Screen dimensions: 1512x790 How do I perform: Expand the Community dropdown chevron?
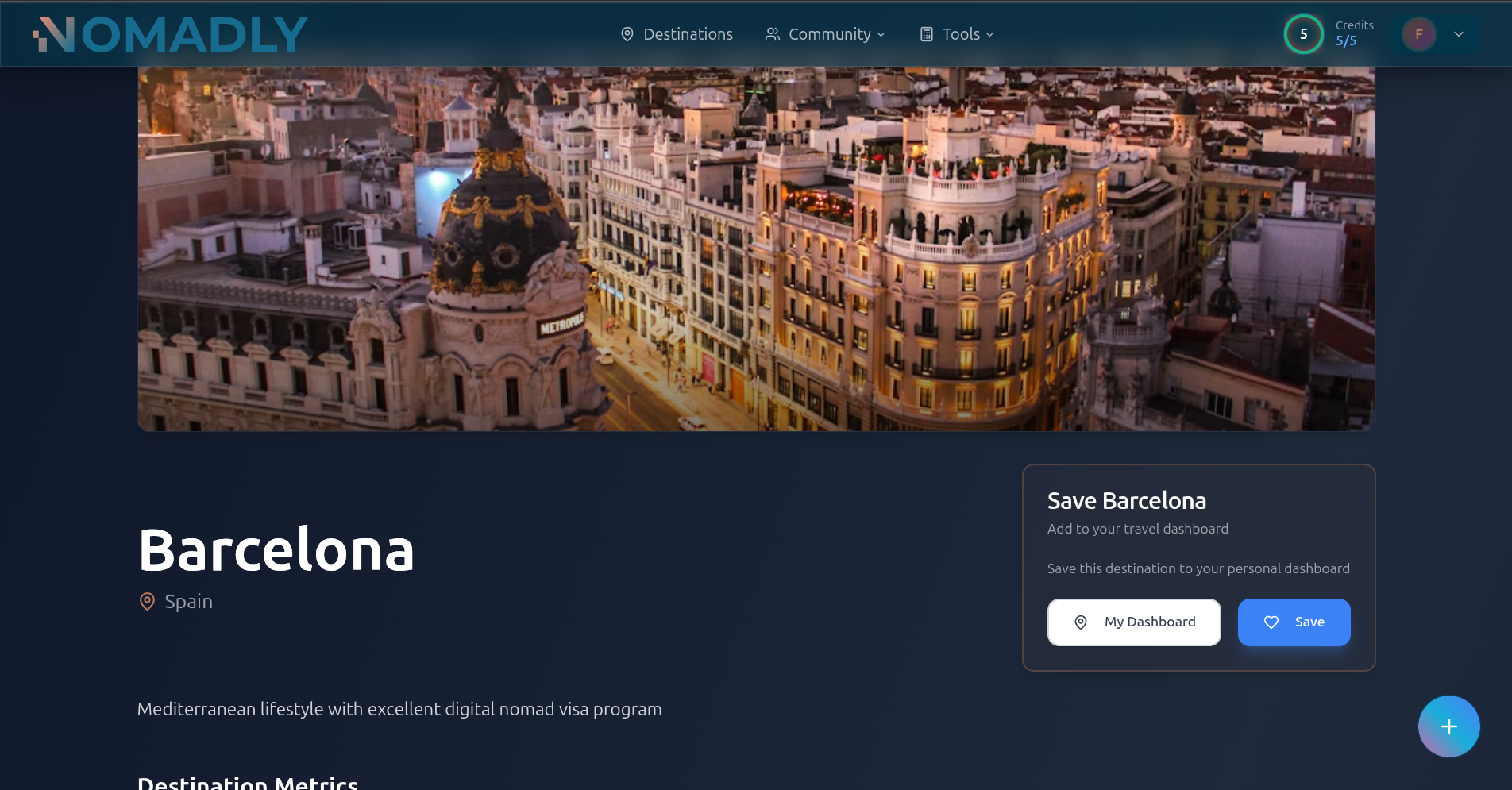(881, 34)
